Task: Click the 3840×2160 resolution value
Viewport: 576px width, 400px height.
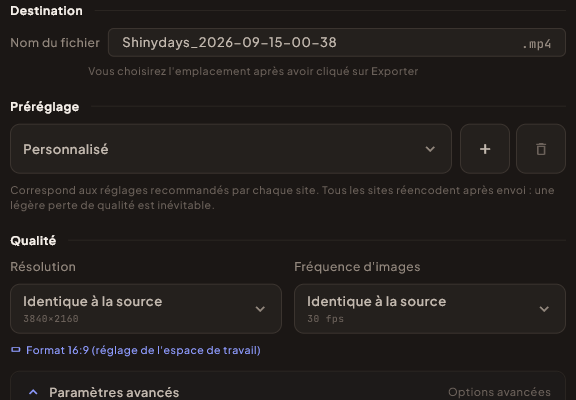Action: [x=51, y=319]
